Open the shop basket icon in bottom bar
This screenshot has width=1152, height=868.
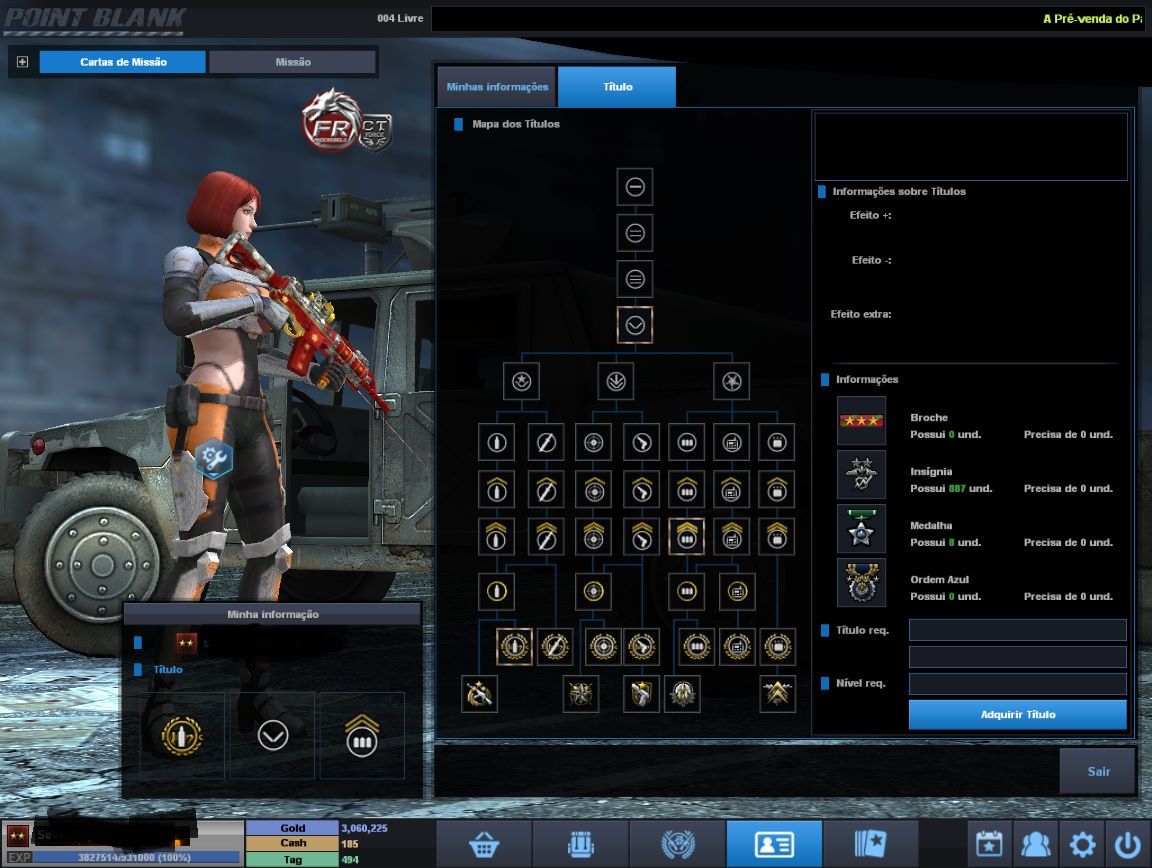pyautogui.click(x=484, y=844)
